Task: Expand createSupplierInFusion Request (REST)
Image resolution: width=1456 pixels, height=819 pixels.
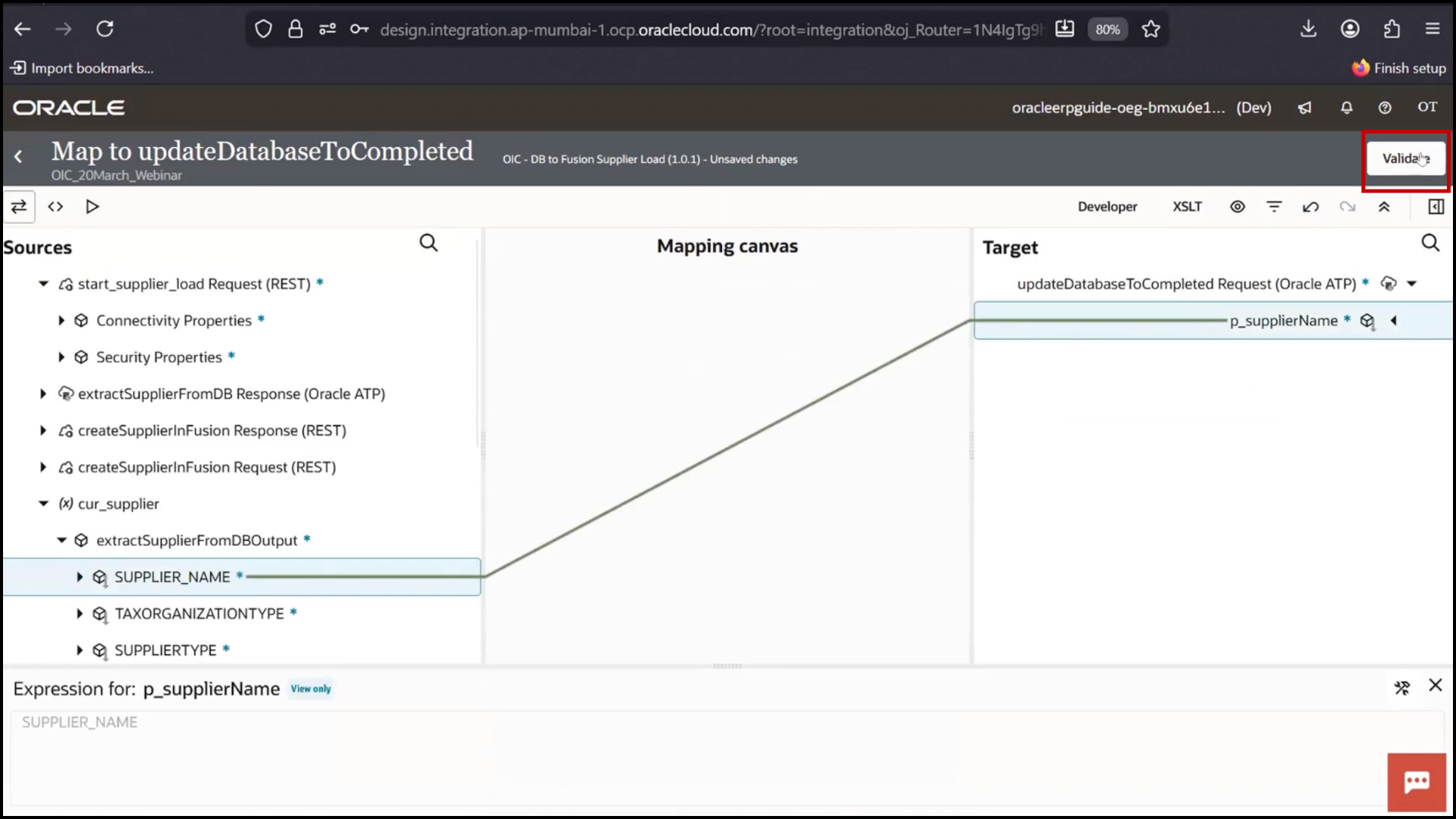Action: click(43, 467)
